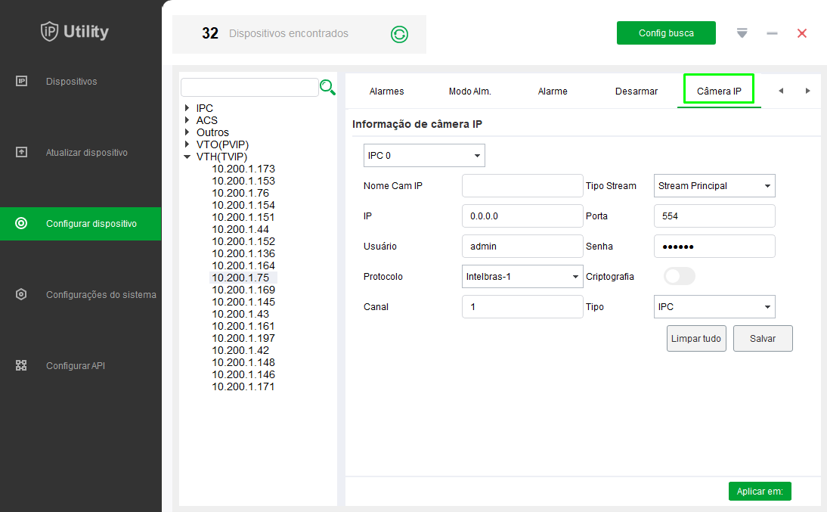
Task: Select device 10.200.1.173
Action: click(244, 169)
